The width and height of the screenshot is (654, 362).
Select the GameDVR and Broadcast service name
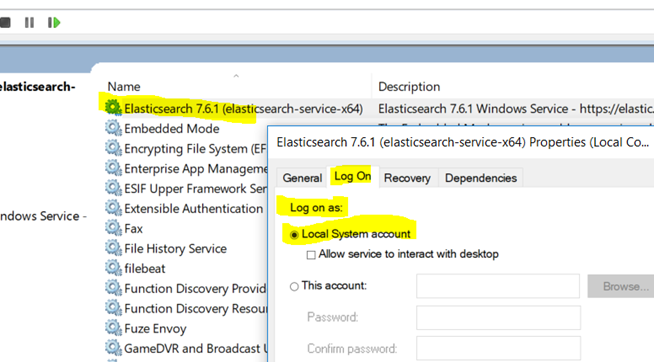(195, 349)
